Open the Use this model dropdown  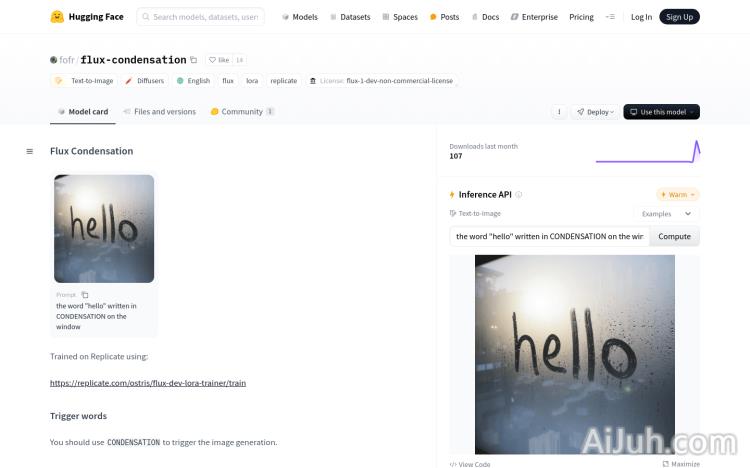coord(661,112)
